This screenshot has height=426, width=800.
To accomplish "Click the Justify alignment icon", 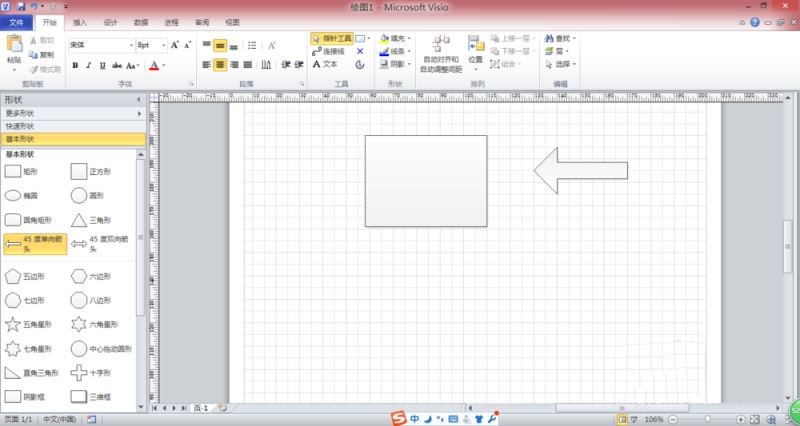I will click(247, 65).
